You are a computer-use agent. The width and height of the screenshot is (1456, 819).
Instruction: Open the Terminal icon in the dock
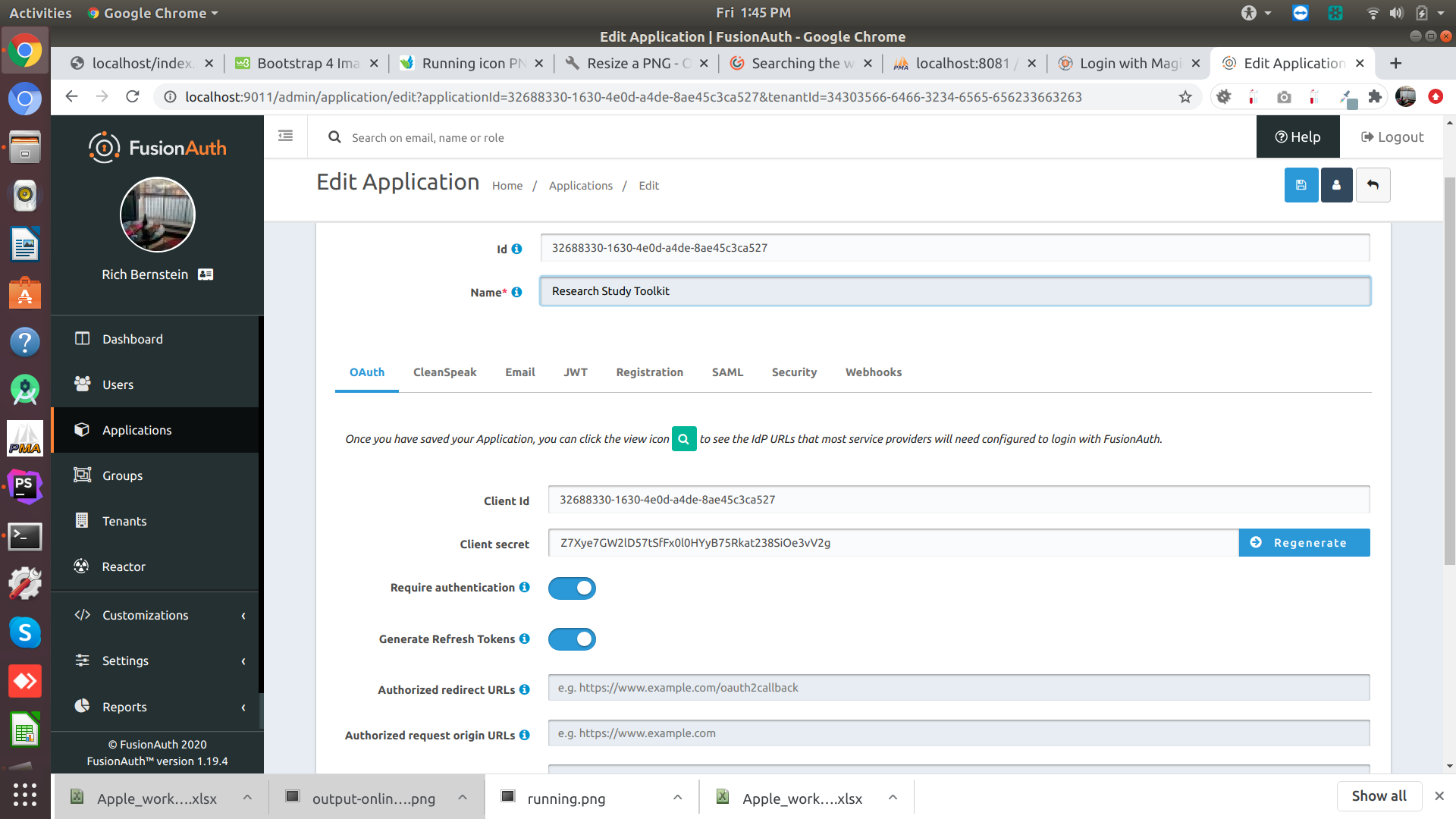coord(25,536)
